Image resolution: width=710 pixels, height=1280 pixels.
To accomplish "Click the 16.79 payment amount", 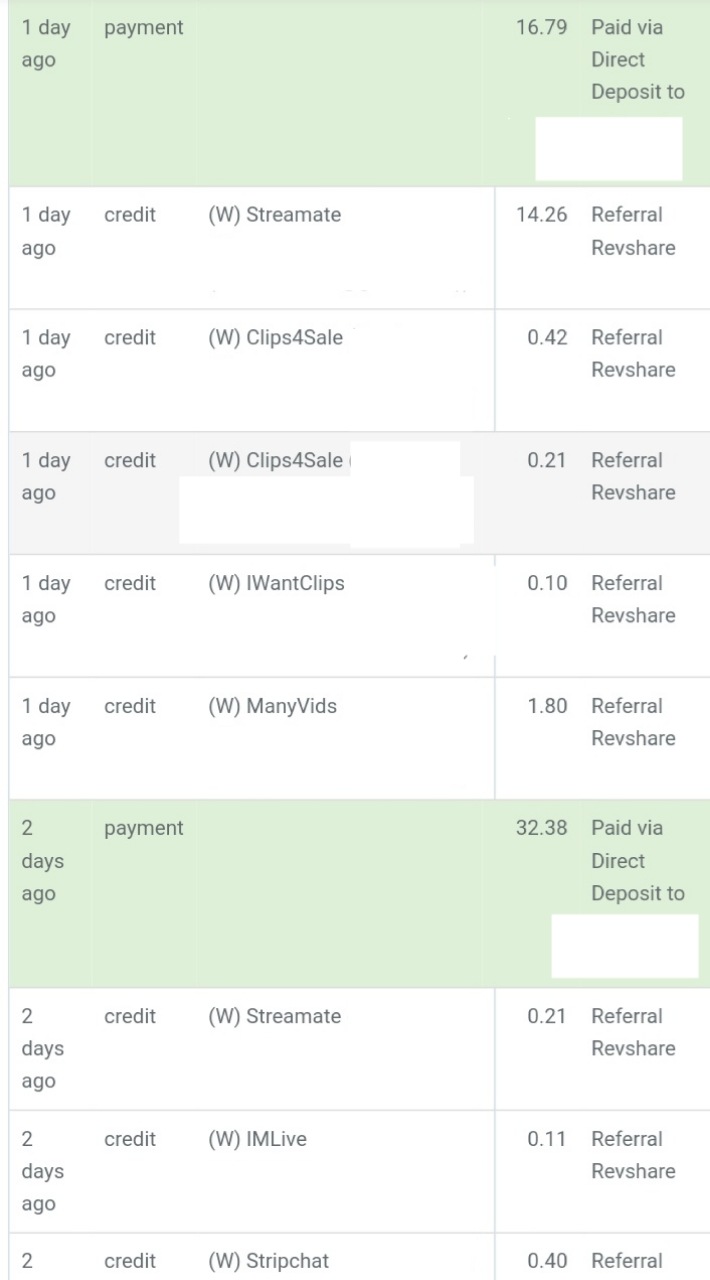I will click(541, 28).
